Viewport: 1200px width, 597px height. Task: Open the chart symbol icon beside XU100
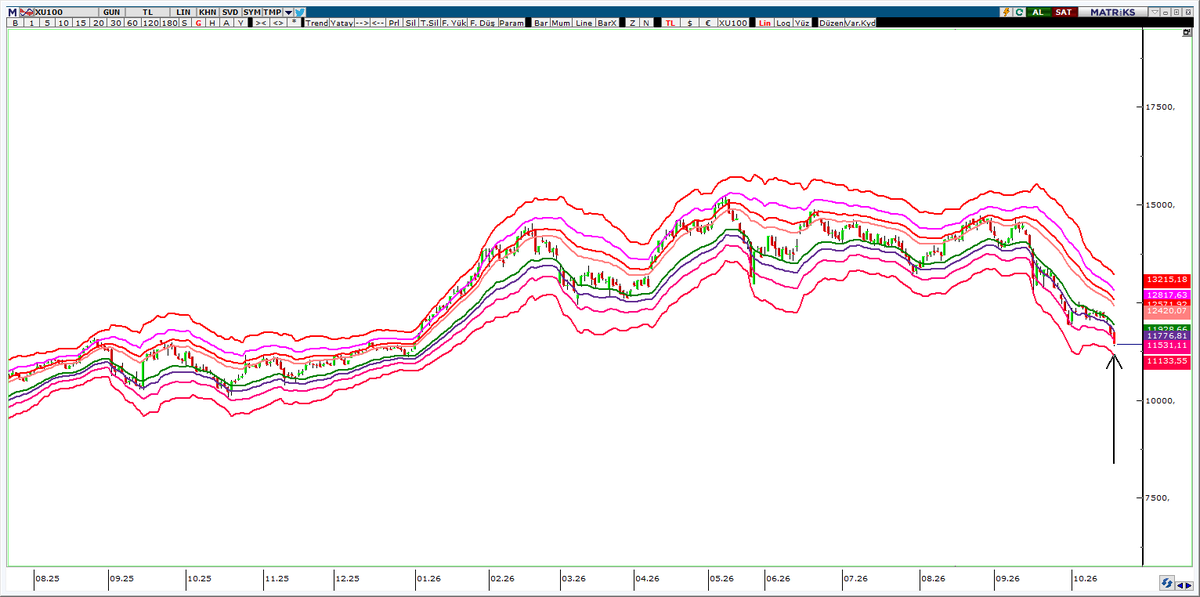coord(27,11)
